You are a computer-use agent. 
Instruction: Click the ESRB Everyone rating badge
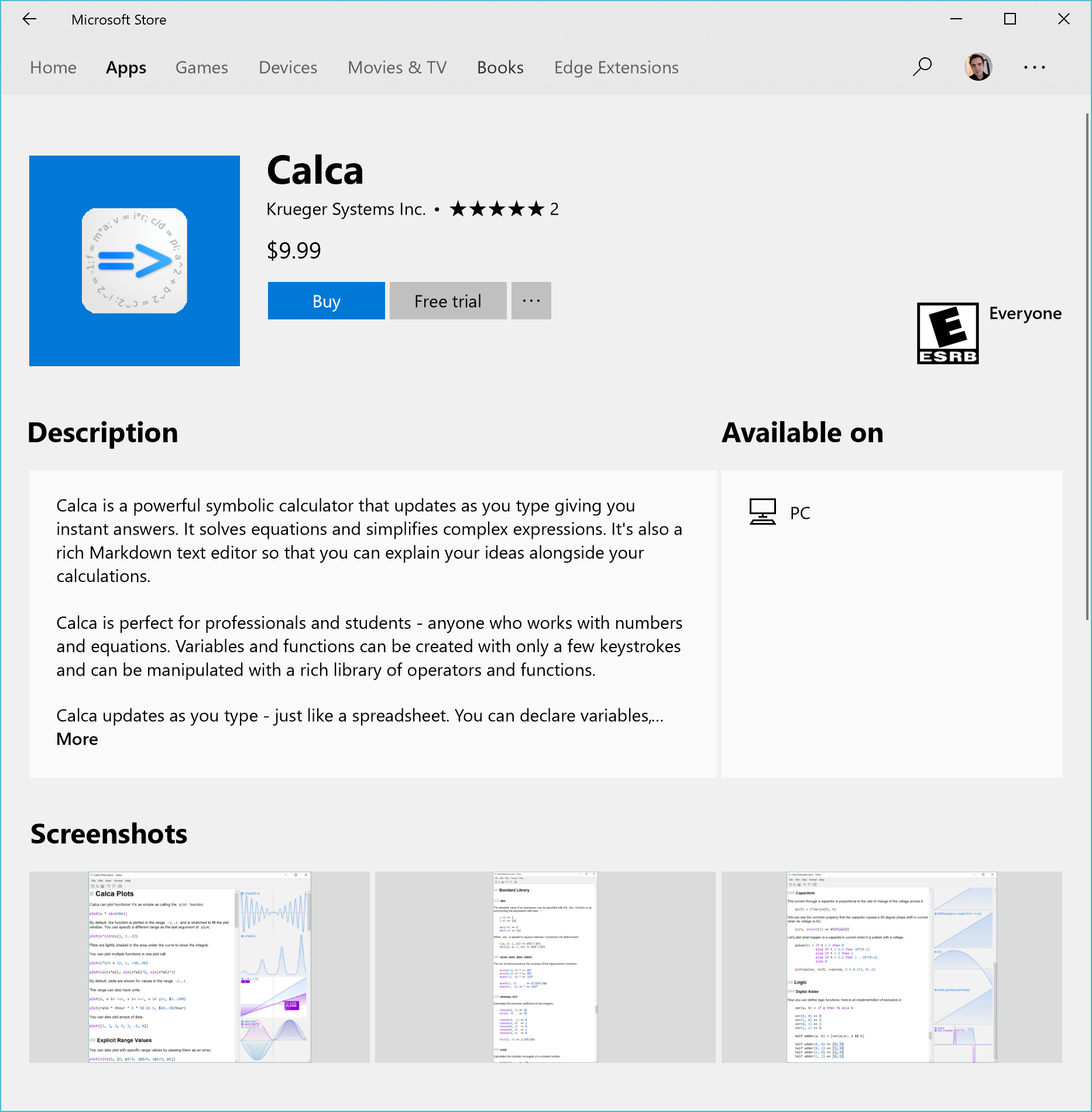point(948,333)
